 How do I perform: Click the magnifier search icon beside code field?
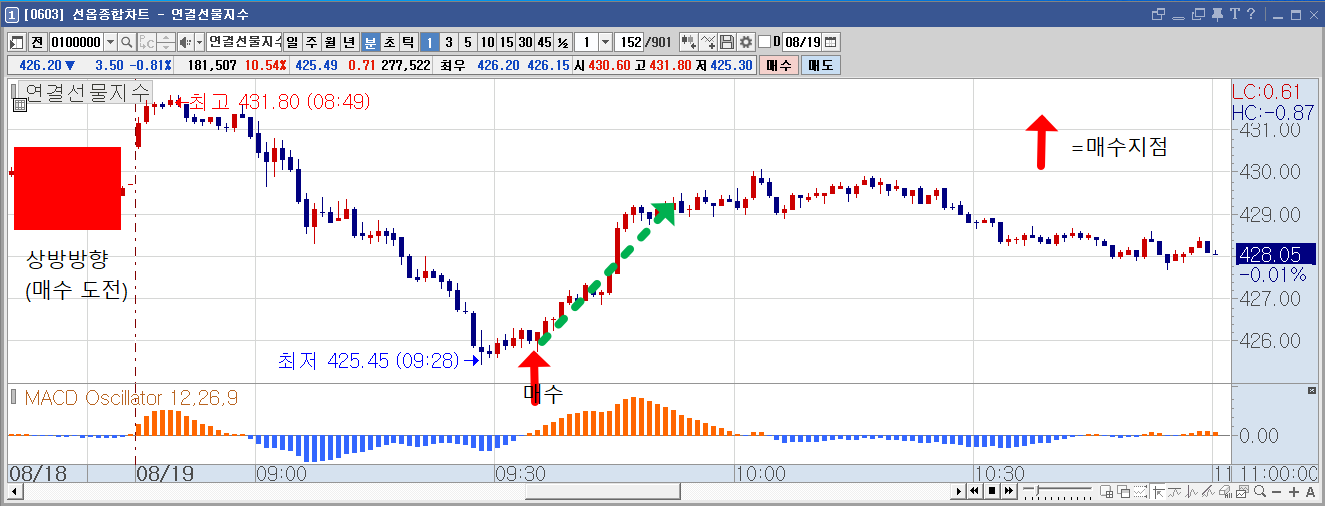point(127,42)
